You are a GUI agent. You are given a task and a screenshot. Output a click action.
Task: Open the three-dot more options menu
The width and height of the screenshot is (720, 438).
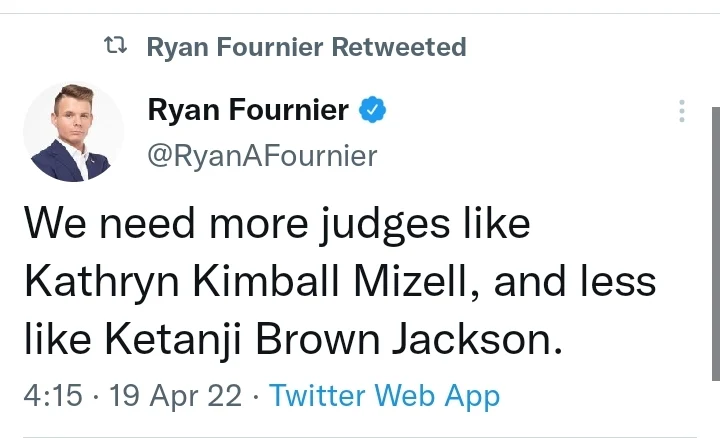[682, 111]
